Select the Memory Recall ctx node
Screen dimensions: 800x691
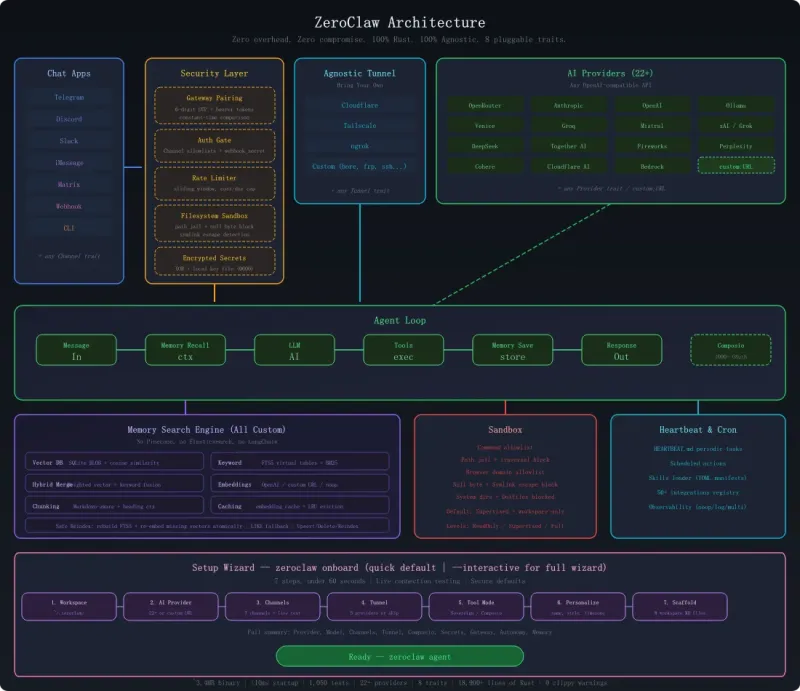(185, 350)
